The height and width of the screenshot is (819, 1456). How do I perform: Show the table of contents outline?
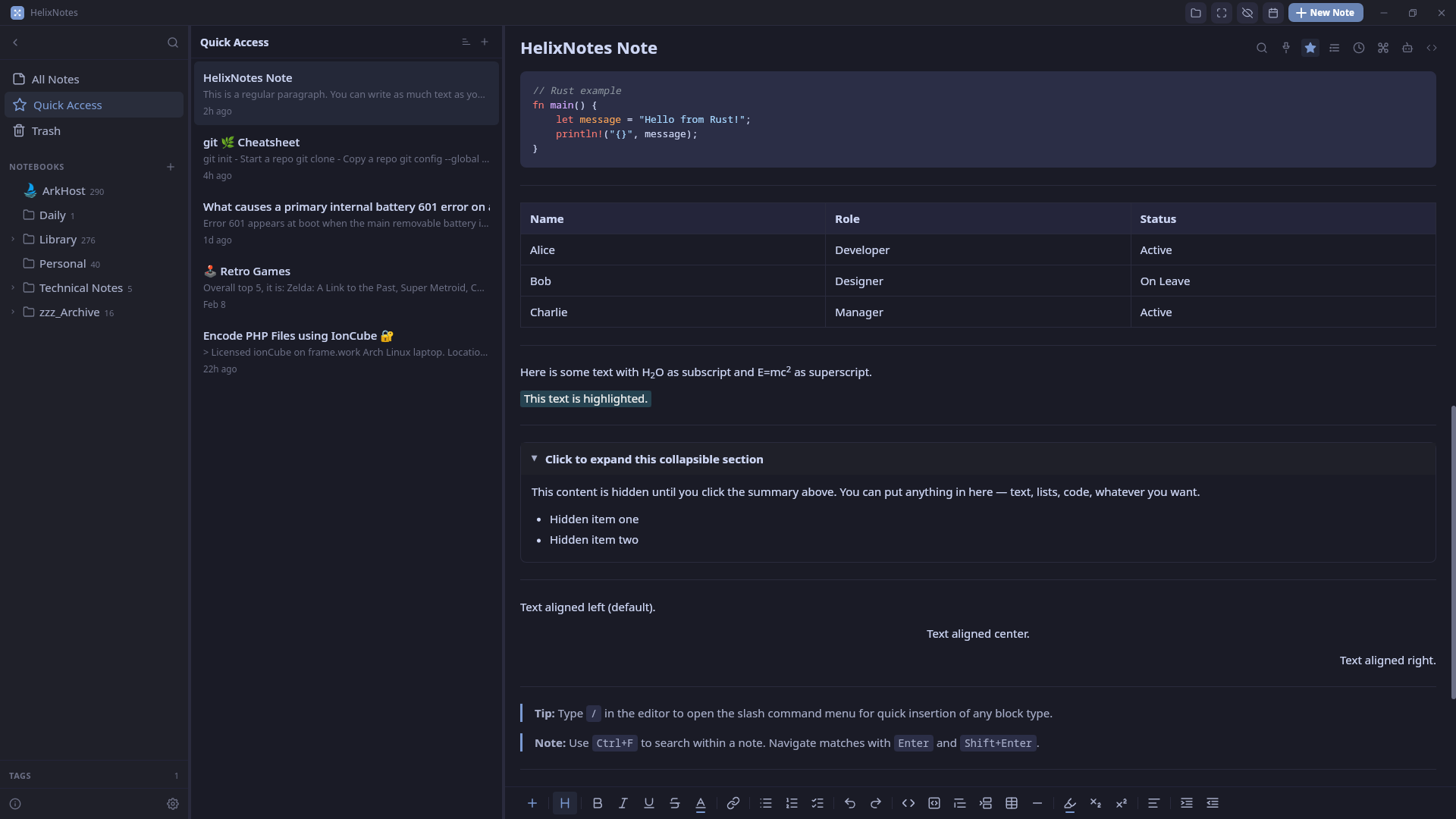(1335, 48)
